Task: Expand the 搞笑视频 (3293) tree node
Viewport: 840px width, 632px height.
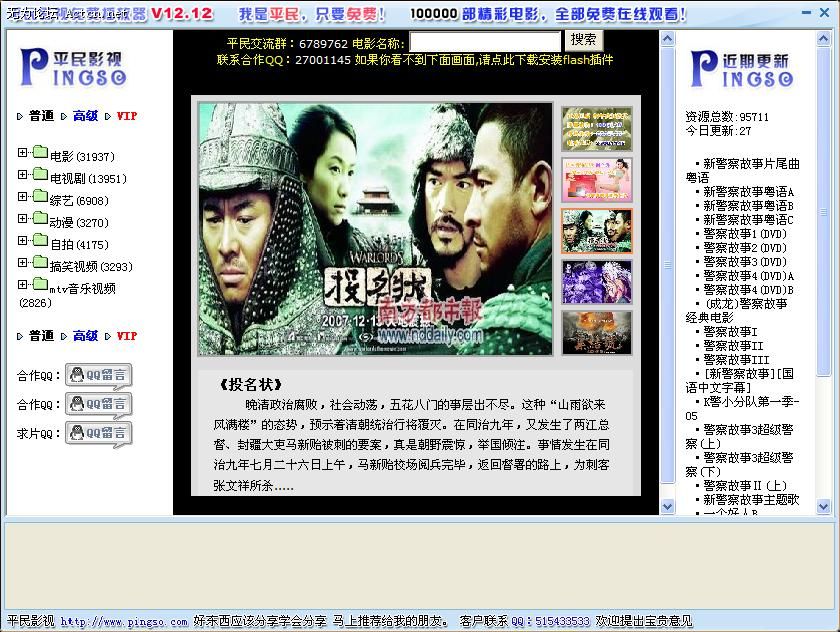Action: 22,262
